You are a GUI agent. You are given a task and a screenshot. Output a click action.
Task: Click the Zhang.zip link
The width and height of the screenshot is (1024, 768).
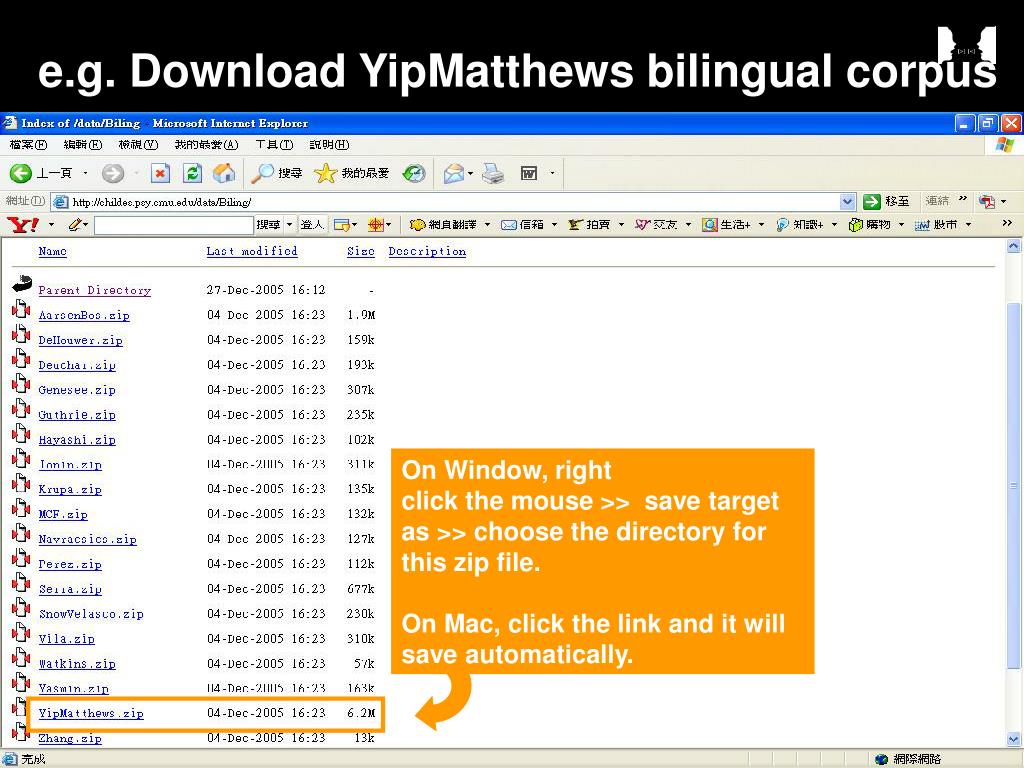[70, 739]
